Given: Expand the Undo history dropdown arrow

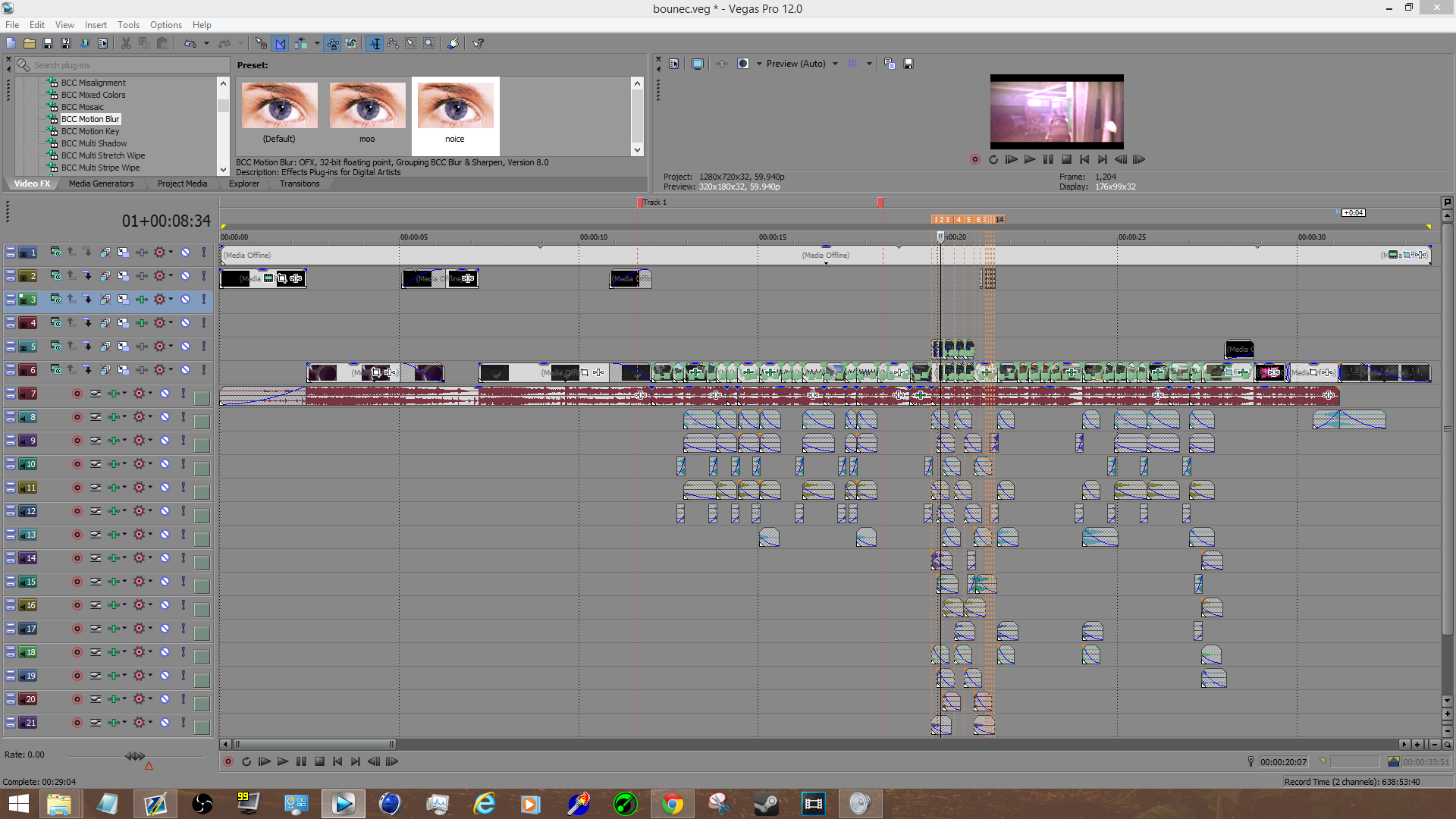Looking at the screenshot, I should [x=206, y=44].
